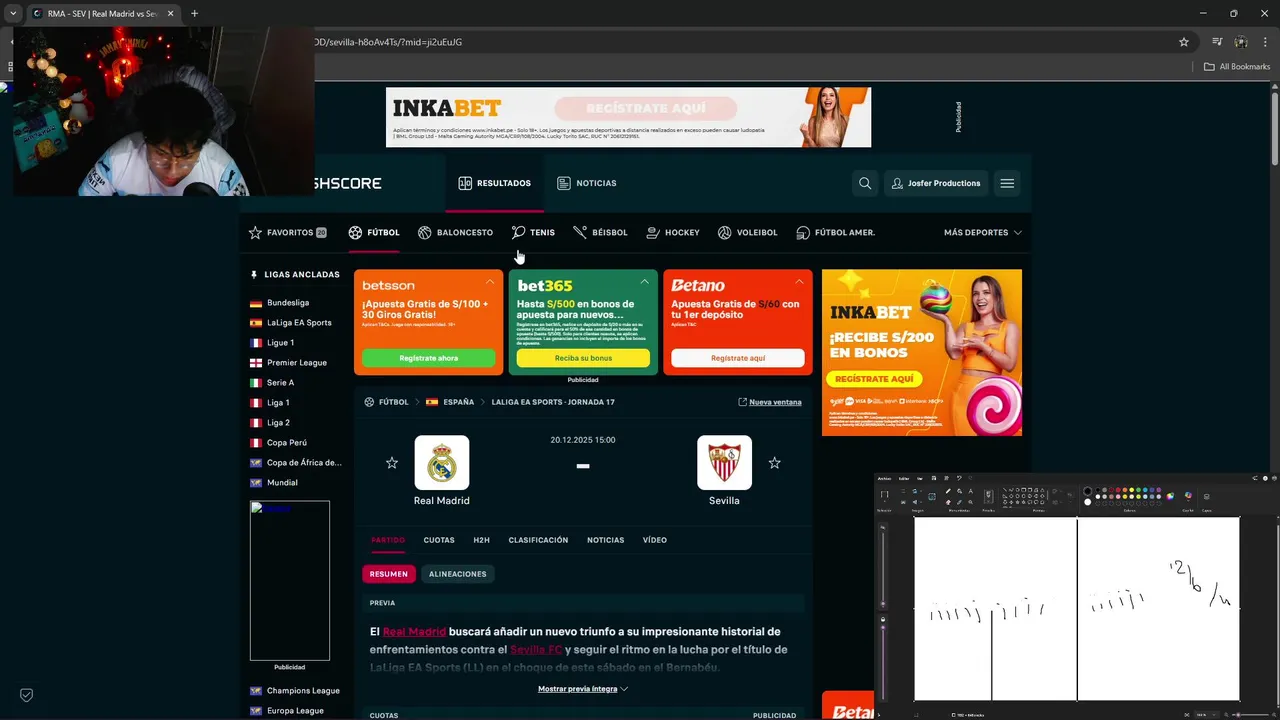Image resolution: width=1280 pixels, height=720 pixels.
Task: Select the Fútbol Amer. sport
Action: tap(835, 232)
